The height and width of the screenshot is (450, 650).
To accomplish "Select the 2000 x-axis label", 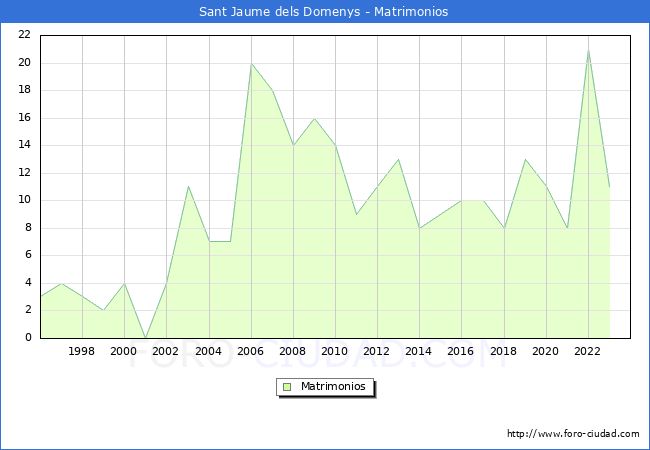I will [x=124, y=351].
